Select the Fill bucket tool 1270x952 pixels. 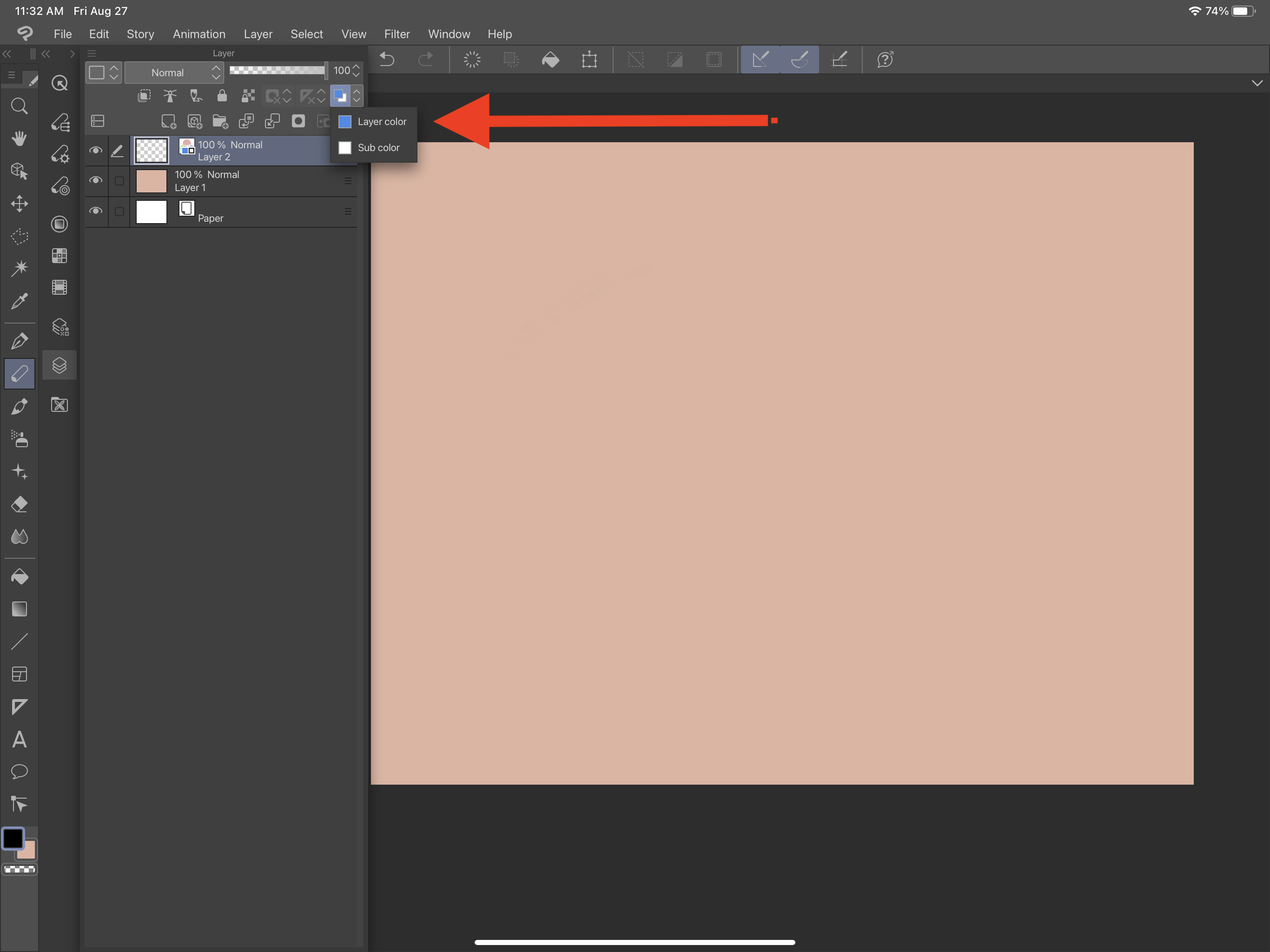pos(19,576)
